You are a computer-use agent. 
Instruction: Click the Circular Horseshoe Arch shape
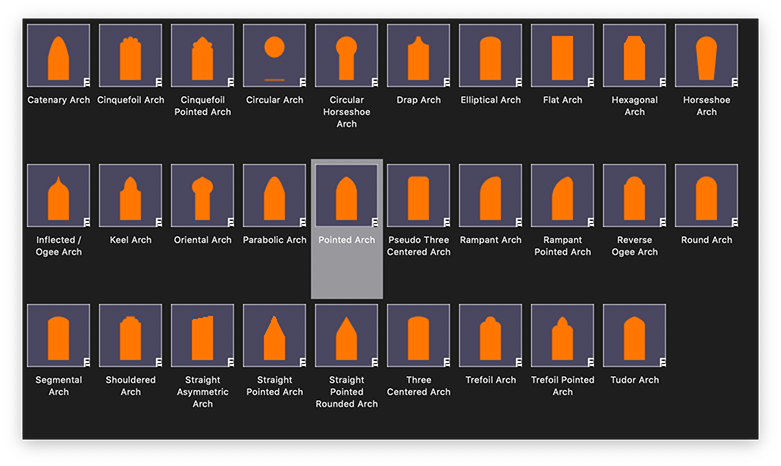click(x=347, y=56)
